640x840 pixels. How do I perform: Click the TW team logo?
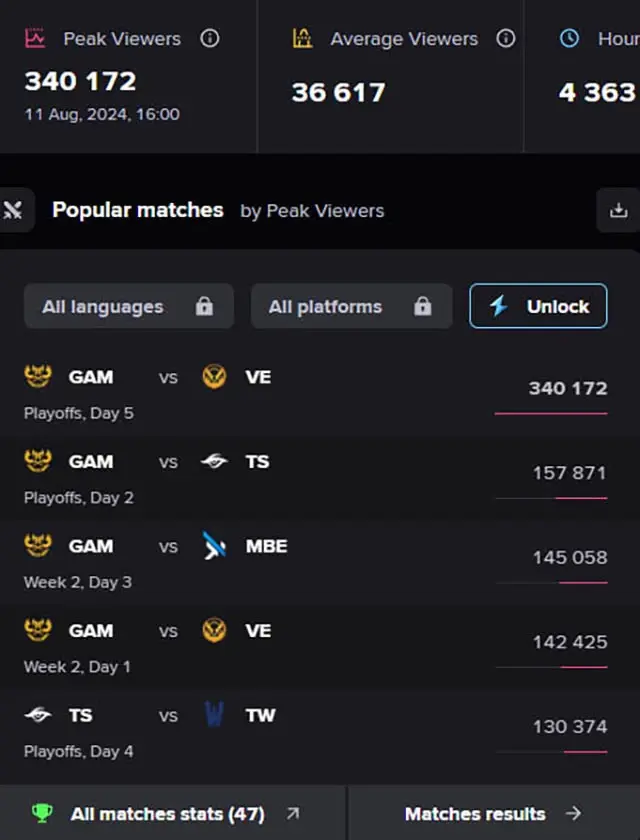coord(214,715)
